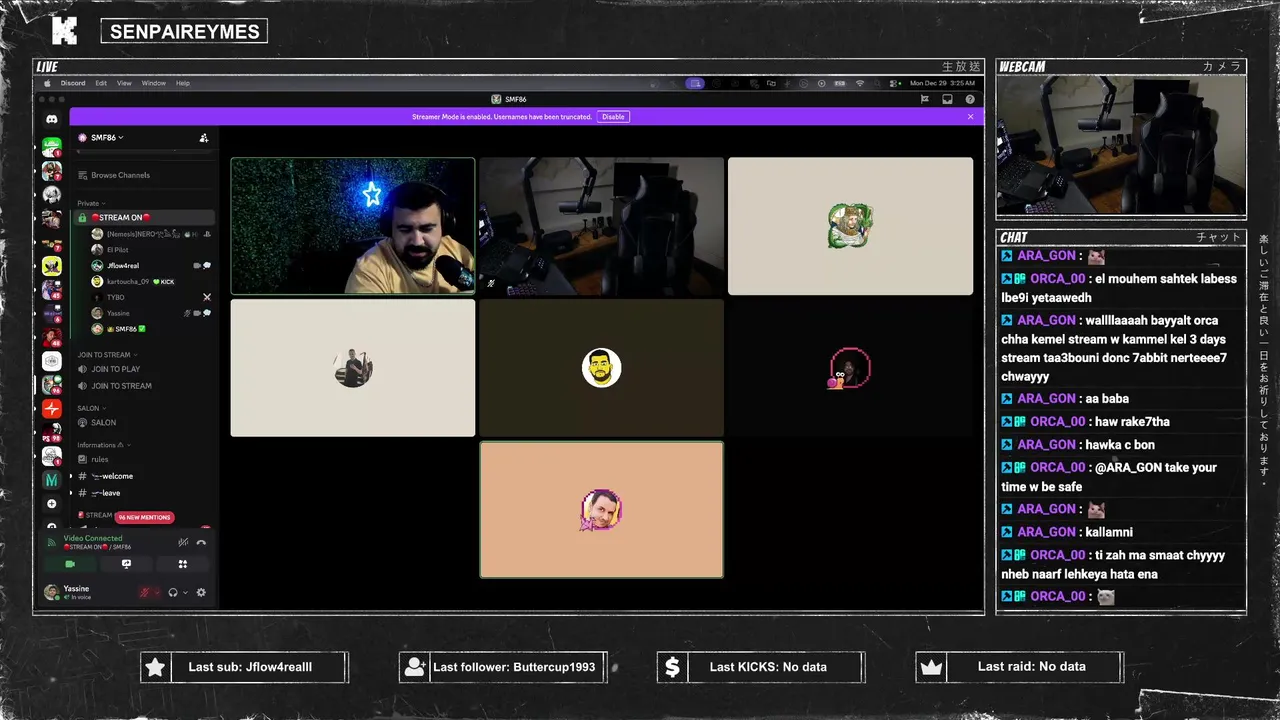Dismiss the Streamer Mode banner with X
Screen dimensions: 1280x720
pos(970,117)
